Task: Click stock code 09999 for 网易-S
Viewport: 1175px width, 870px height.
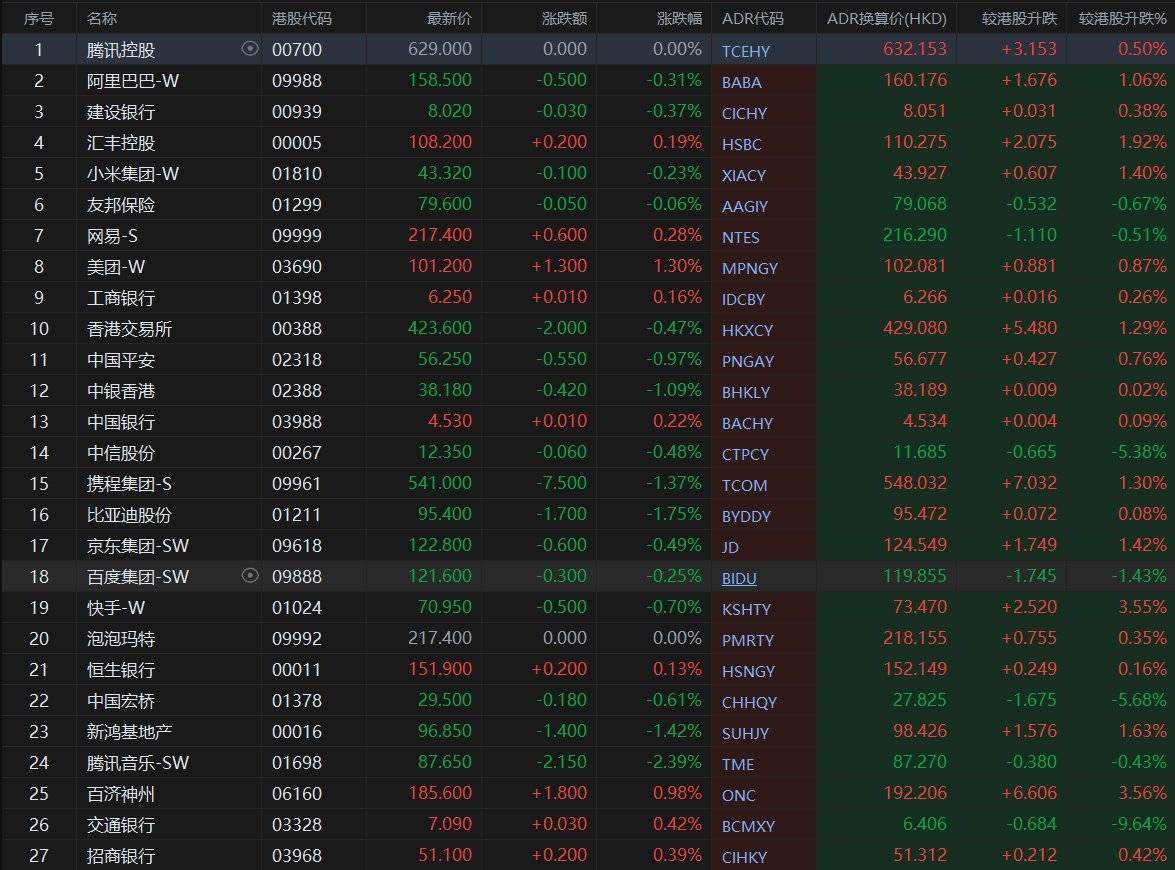Action: [297, 236]
